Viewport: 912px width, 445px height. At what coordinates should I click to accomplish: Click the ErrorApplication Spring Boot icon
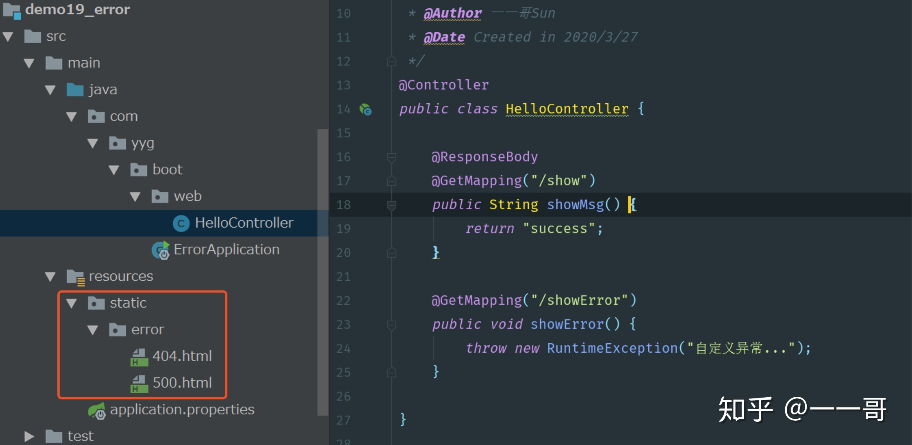coord(161,250)
